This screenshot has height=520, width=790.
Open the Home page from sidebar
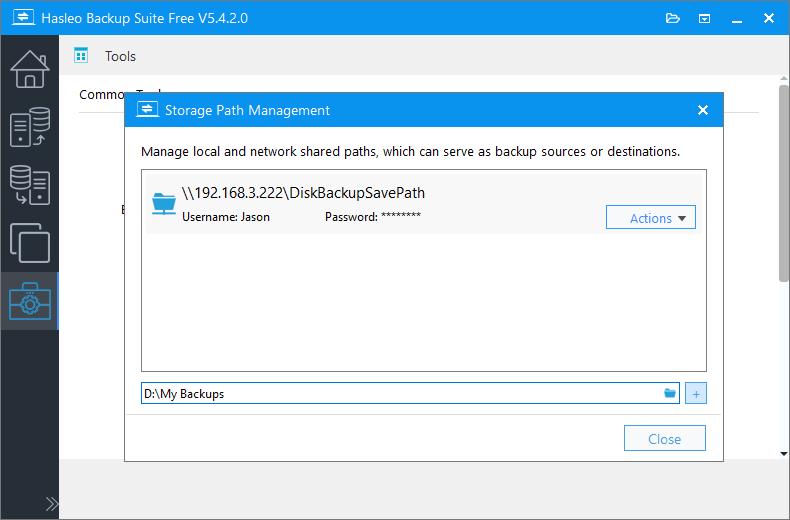pyautogui.click(x=30, y=70)
